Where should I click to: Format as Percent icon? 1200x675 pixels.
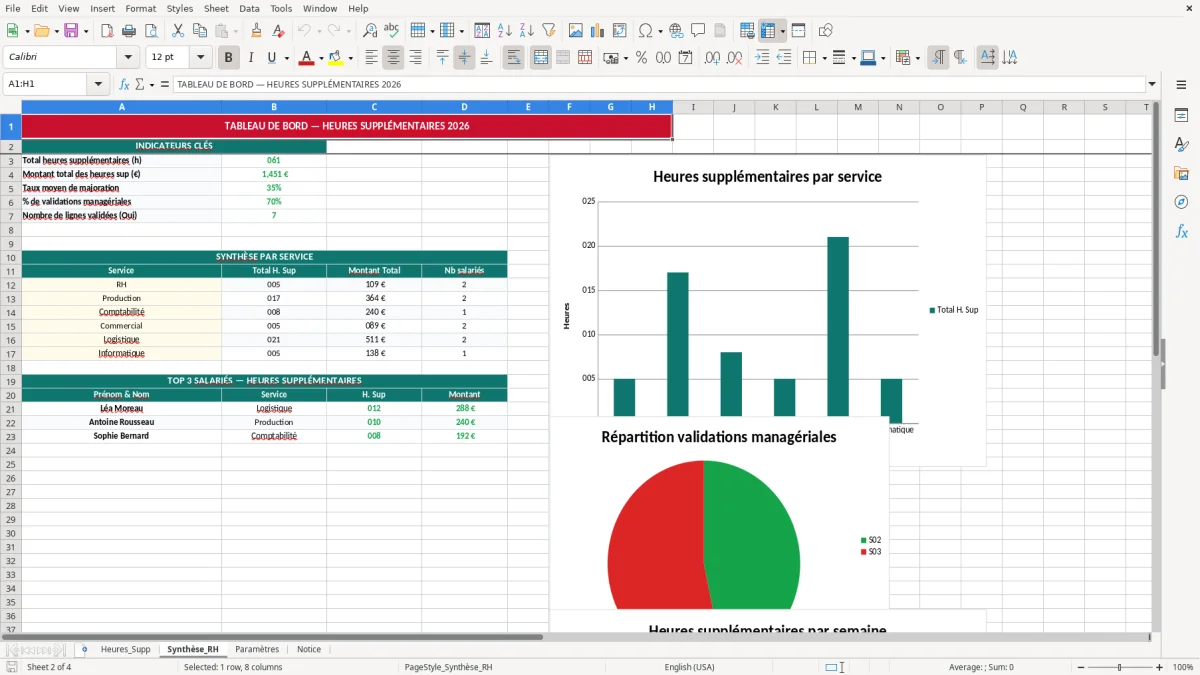pyautogui.click(x=641, y=58)
